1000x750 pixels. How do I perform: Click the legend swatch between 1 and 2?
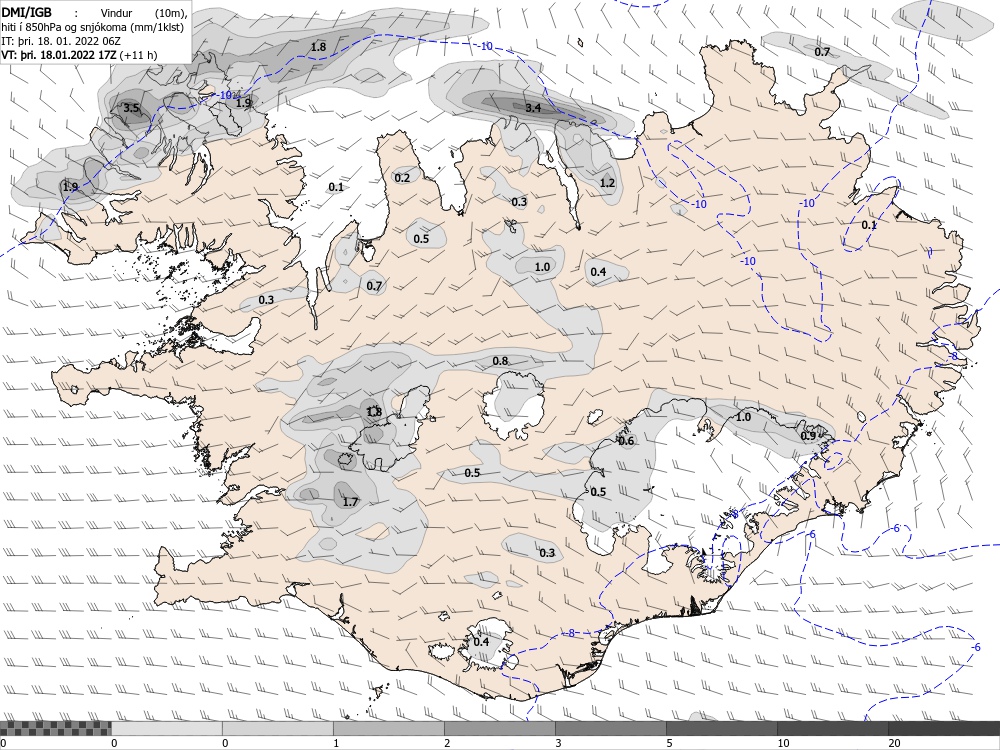coord(388,728)
